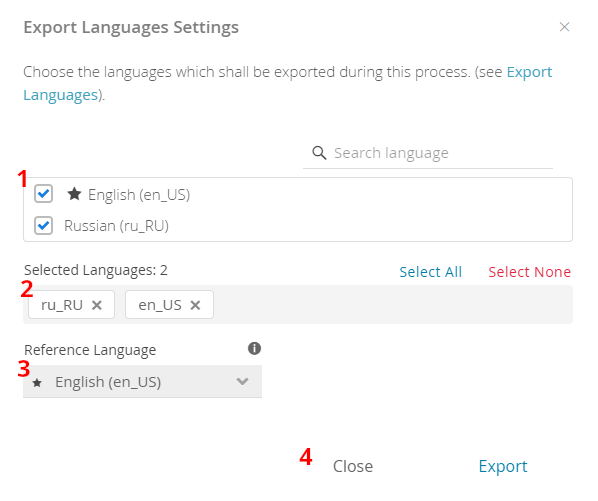598x501 pixels.
Task: Click the dropdown chevron arrow
Action: point(242,381)
